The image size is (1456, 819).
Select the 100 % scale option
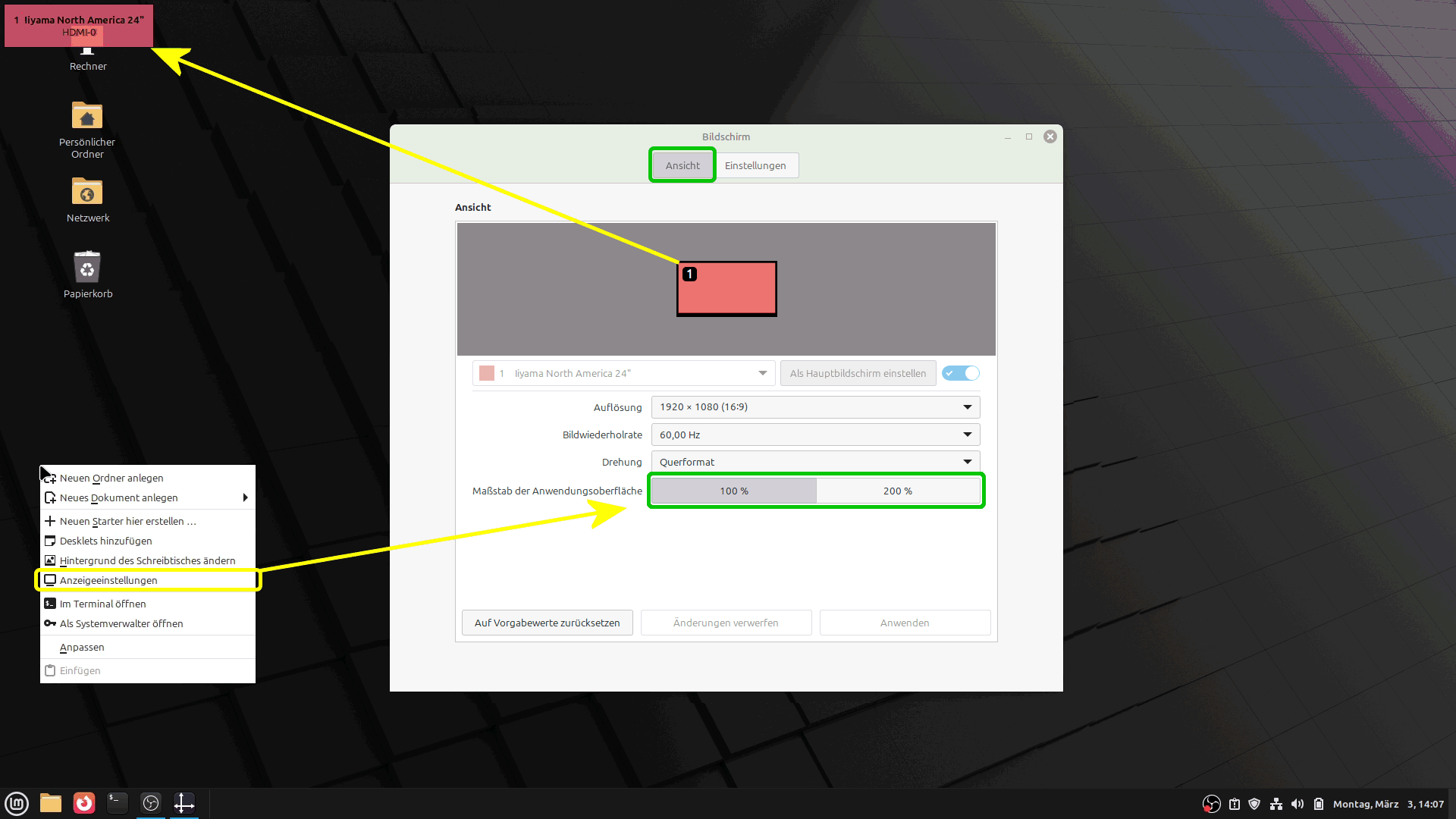[x=733, y=491]
